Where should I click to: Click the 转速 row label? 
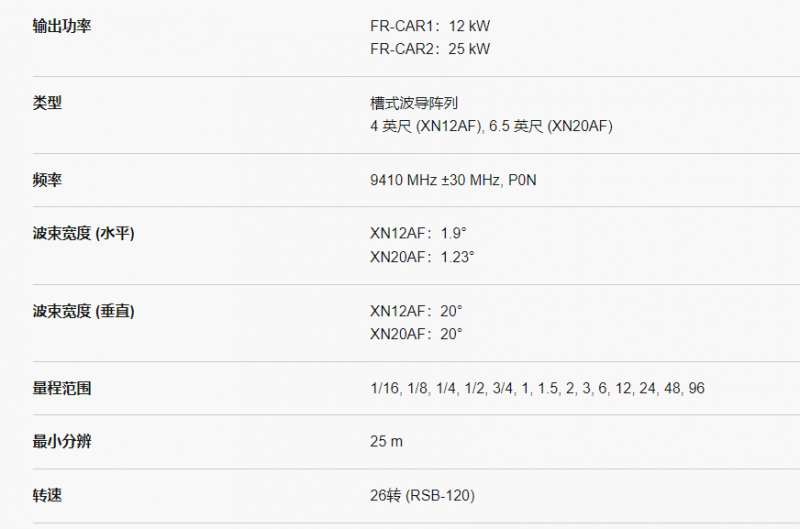[47, 496]
